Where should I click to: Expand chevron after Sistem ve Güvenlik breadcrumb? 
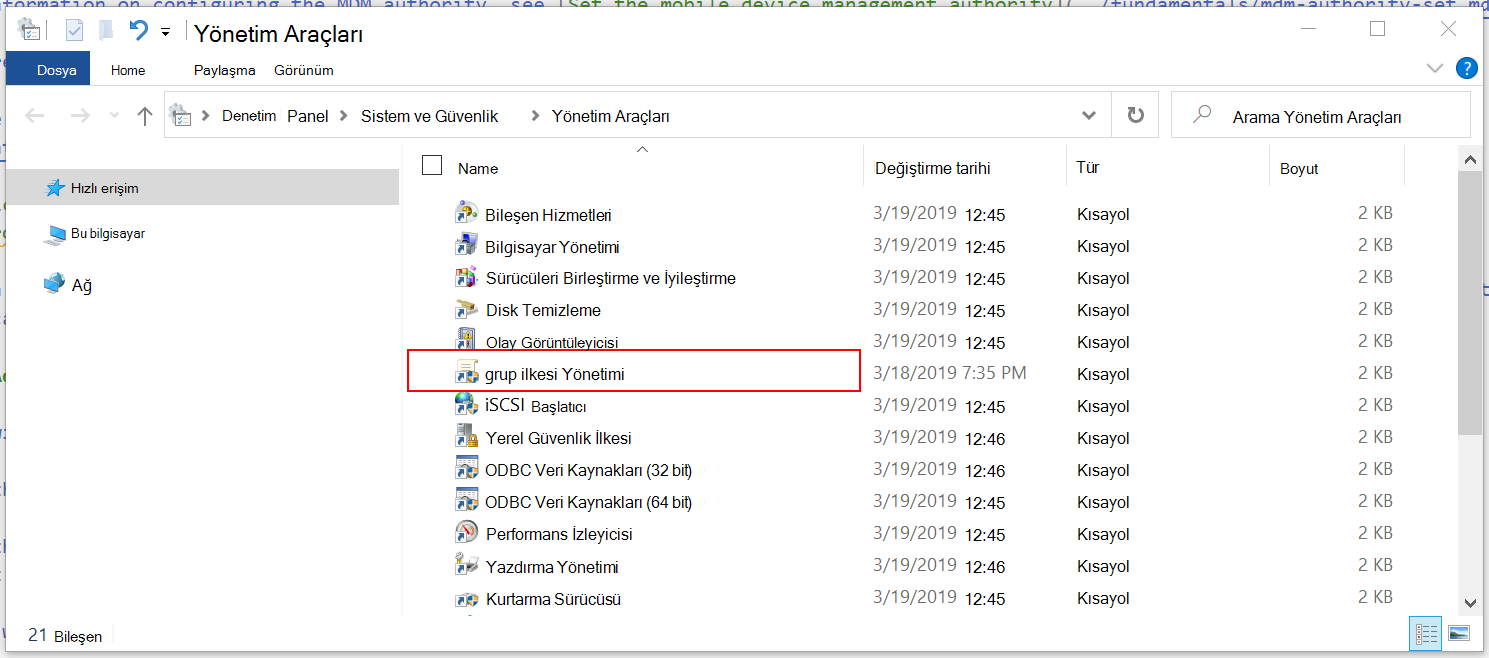tap(535, 116)
